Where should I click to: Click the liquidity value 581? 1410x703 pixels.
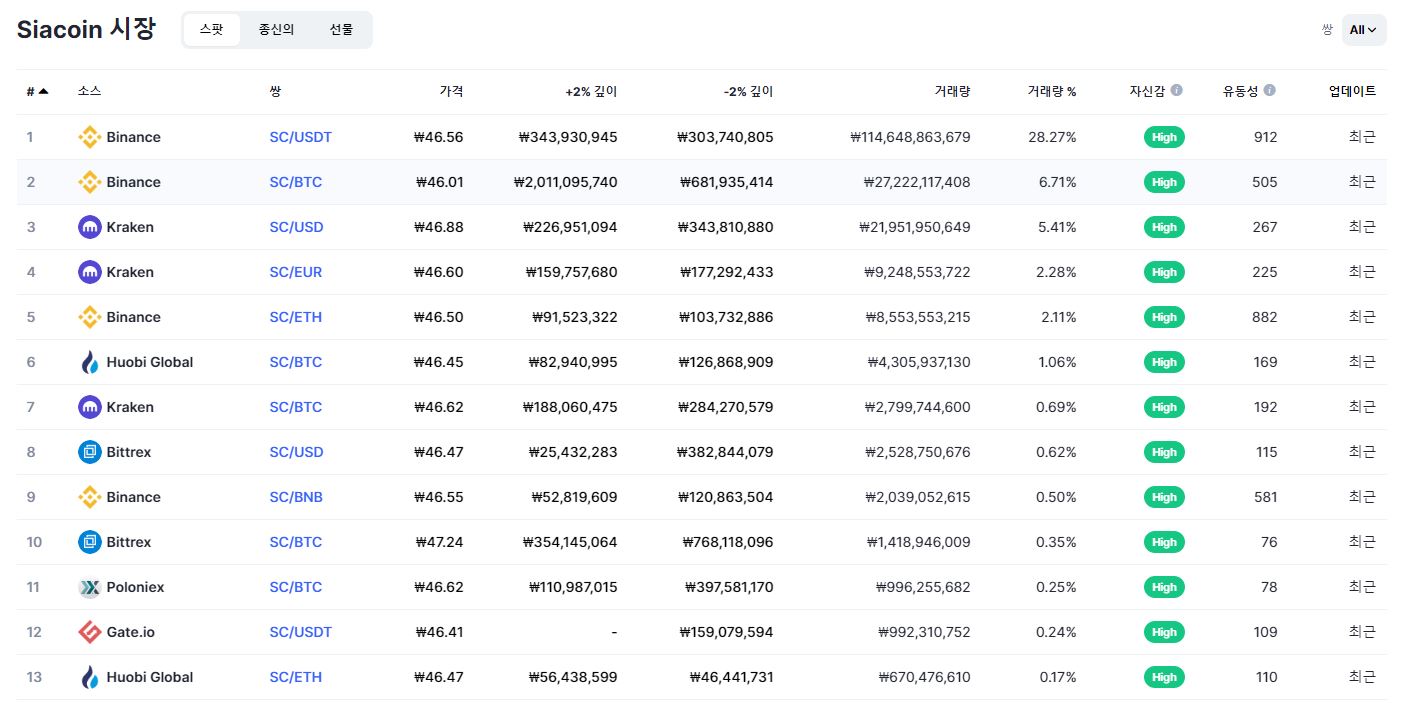point(1266,497)
